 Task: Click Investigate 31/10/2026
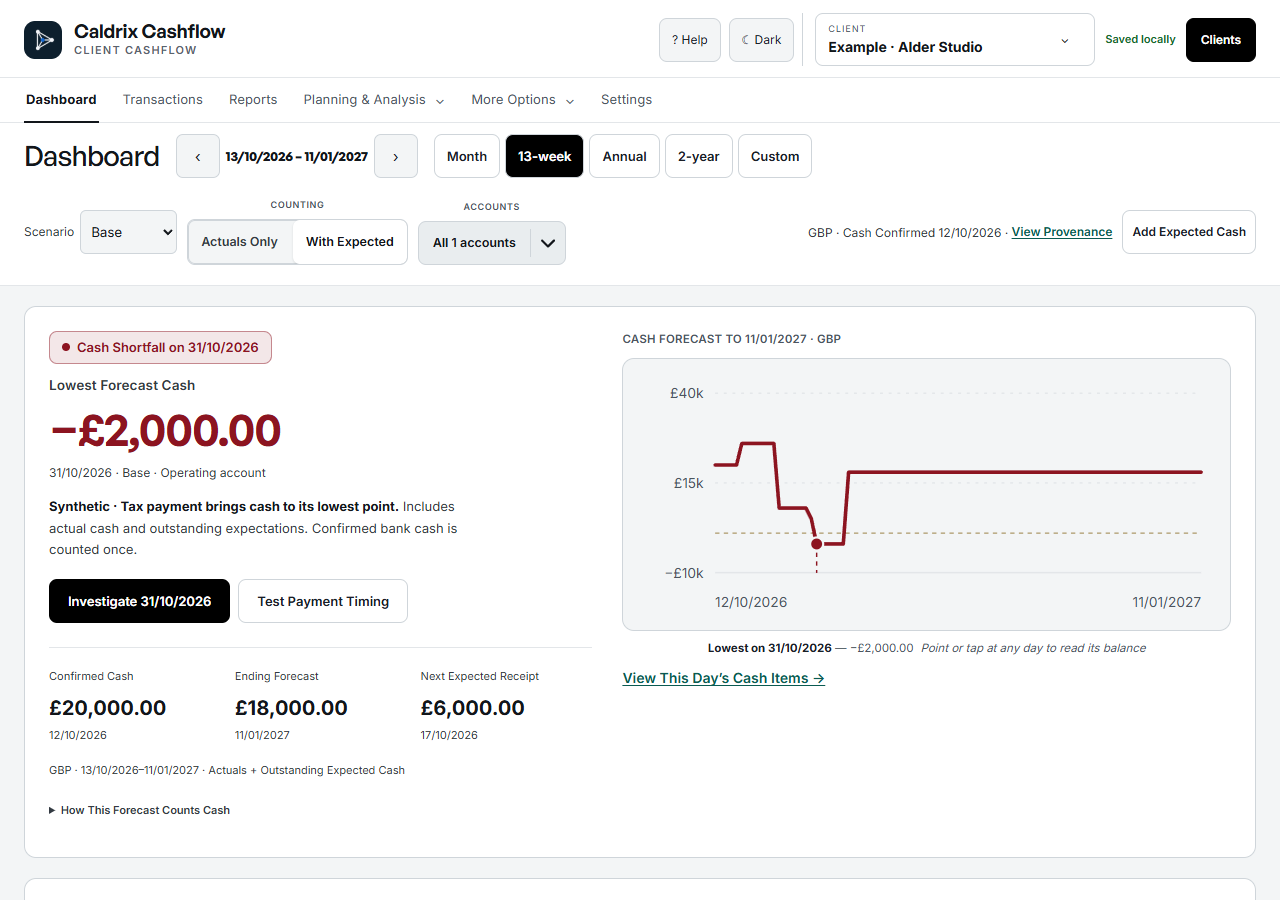[140, 601]
